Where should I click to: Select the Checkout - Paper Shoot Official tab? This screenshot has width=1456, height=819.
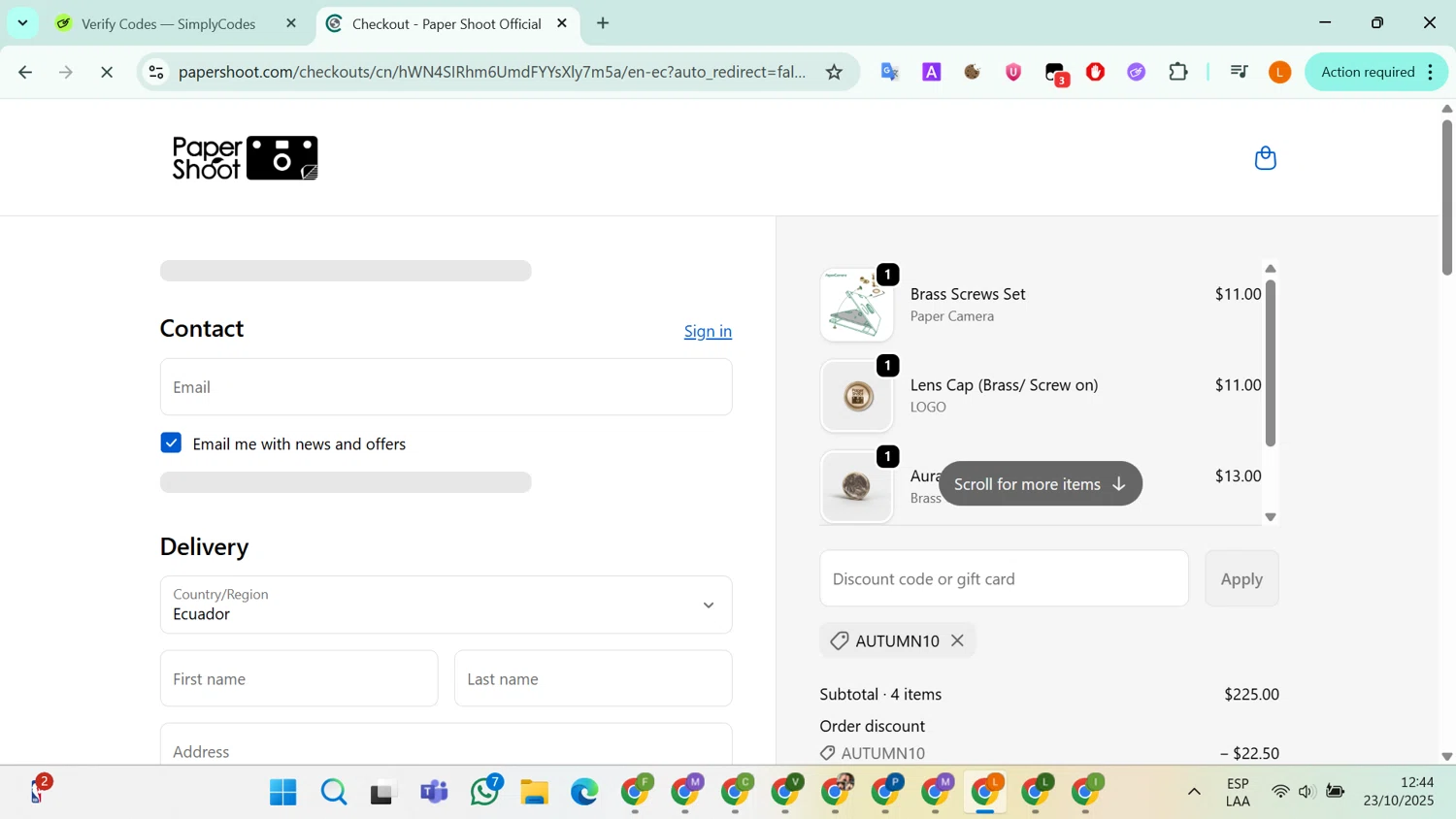pos(448,23)
